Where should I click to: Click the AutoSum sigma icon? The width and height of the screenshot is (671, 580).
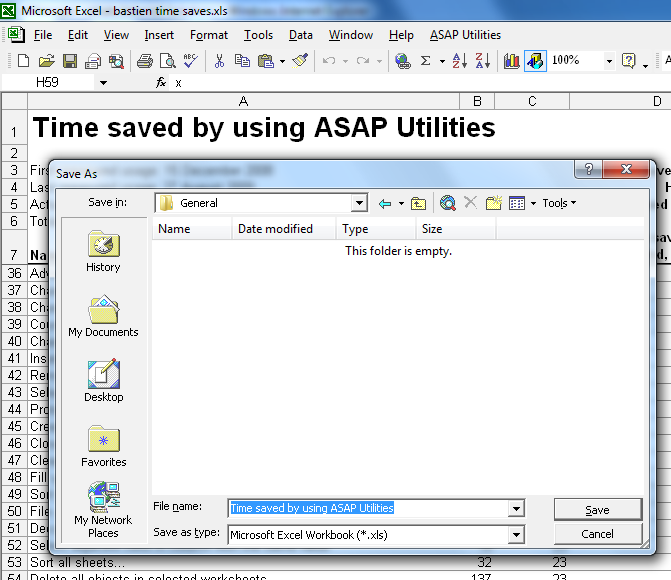click(x=425, y=61)
